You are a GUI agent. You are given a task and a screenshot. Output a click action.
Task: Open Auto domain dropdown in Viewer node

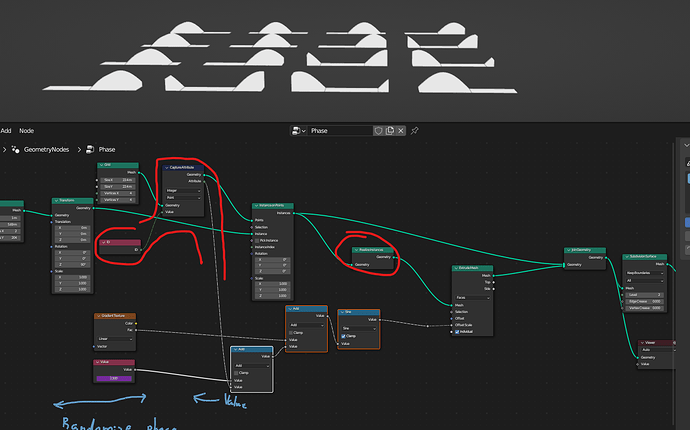coord(658,350)
